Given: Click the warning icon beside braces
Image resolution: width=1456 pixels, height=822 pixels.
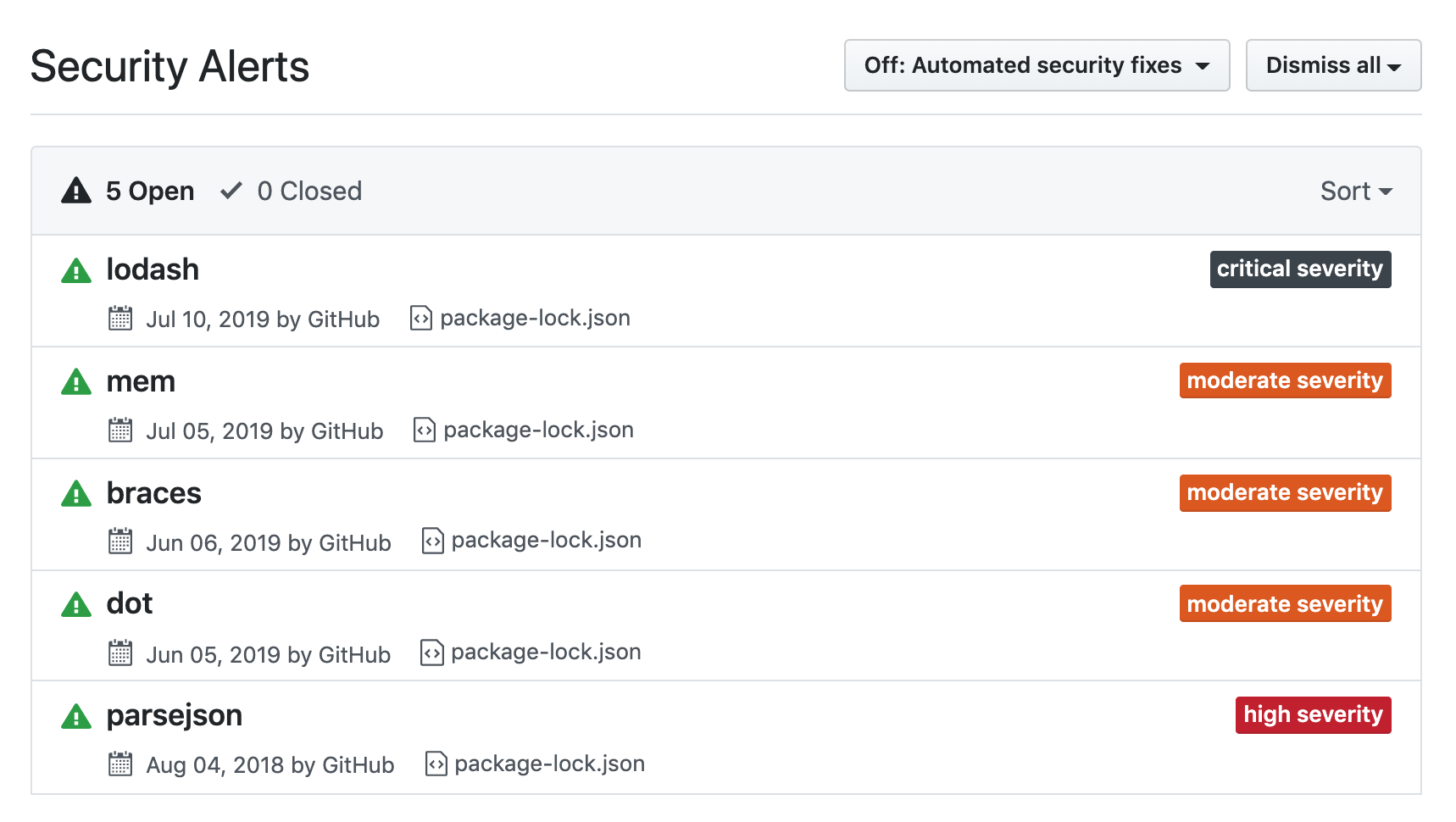Looking at the screenshot, I should (x=76, y=494).
